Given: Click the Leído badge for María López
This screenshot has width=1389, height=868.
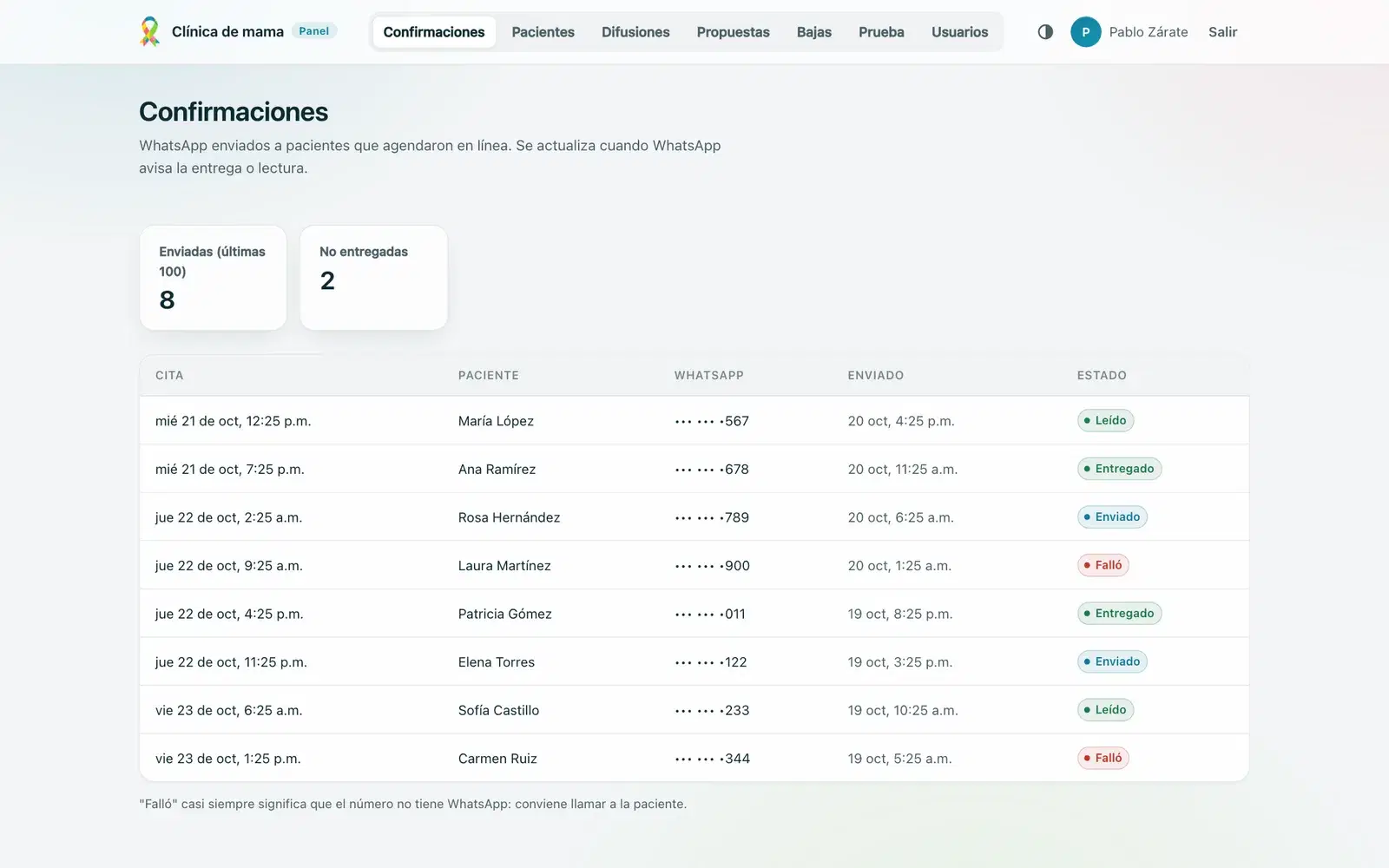Looking at the screenshot, I should [1105, 420].
